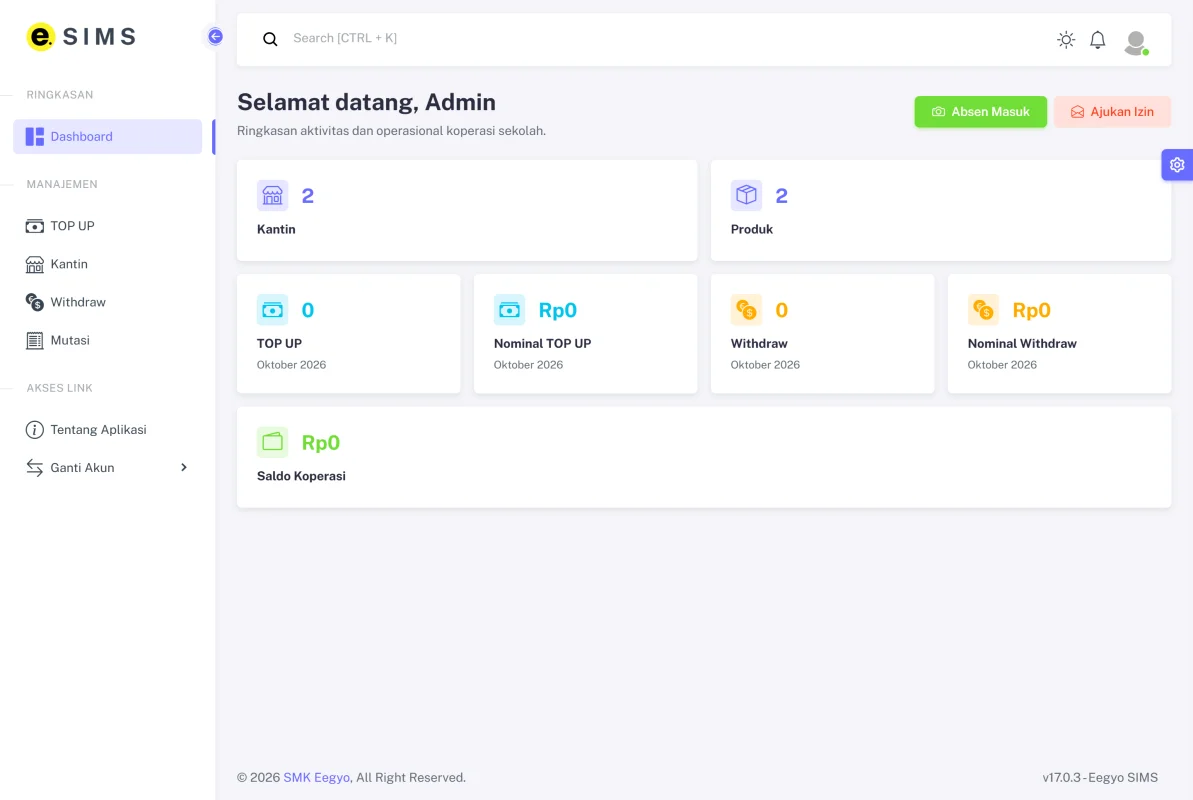1193x800 pixels.
Task: Click the Tentang Aplikasi info icon
Action: point(35,429)
